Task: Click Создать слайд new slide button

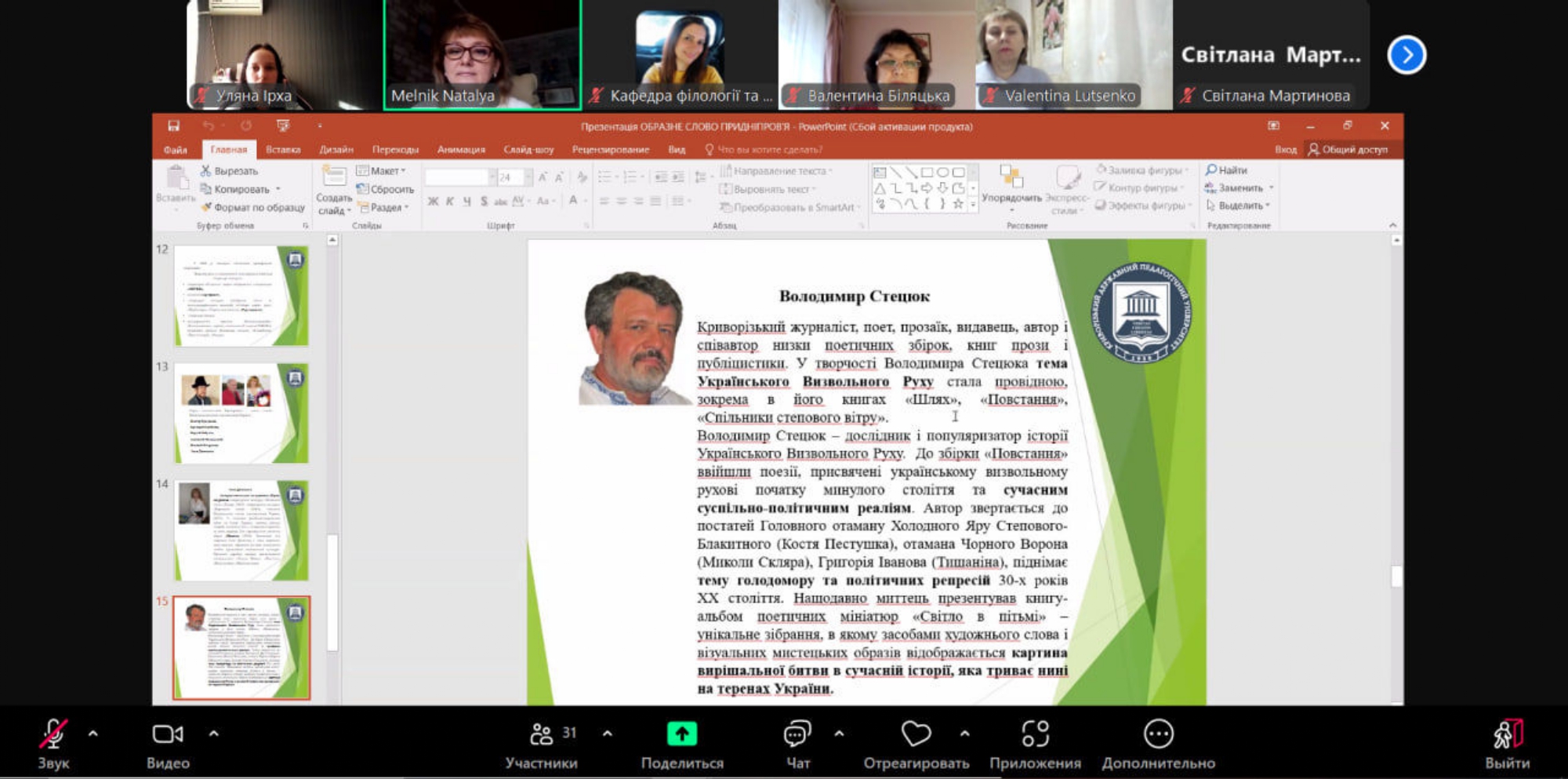Action: pos(334,191)
